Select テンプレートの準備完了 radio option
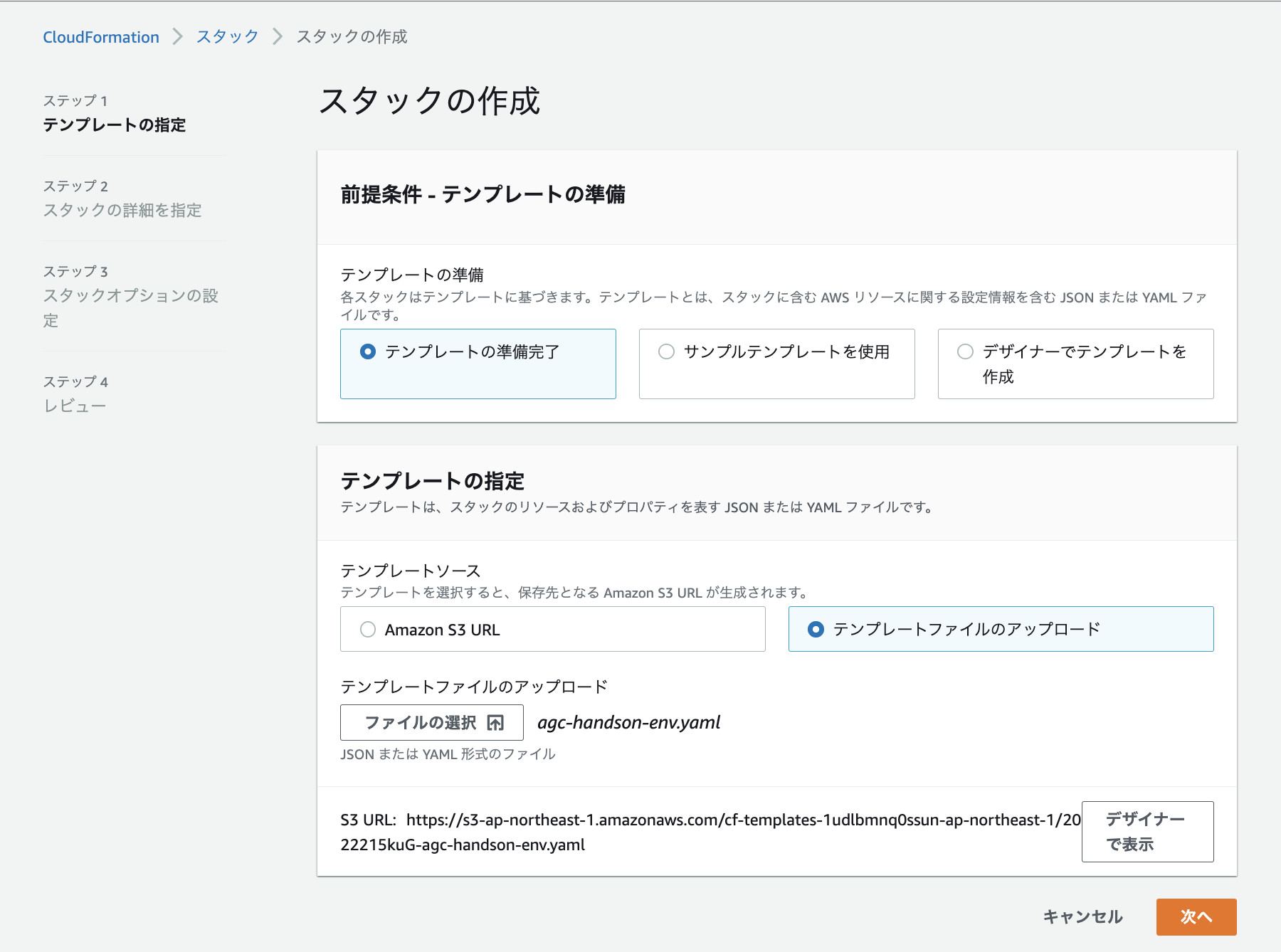This screenshot has width=1281, height=952. (478, 364)
